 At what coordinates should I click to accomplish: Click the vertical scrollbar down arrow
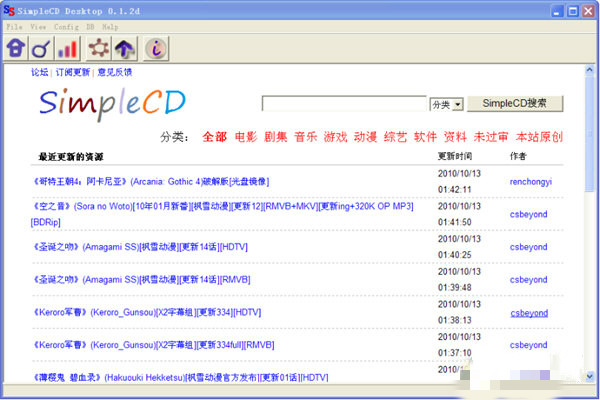pos(590,375)
